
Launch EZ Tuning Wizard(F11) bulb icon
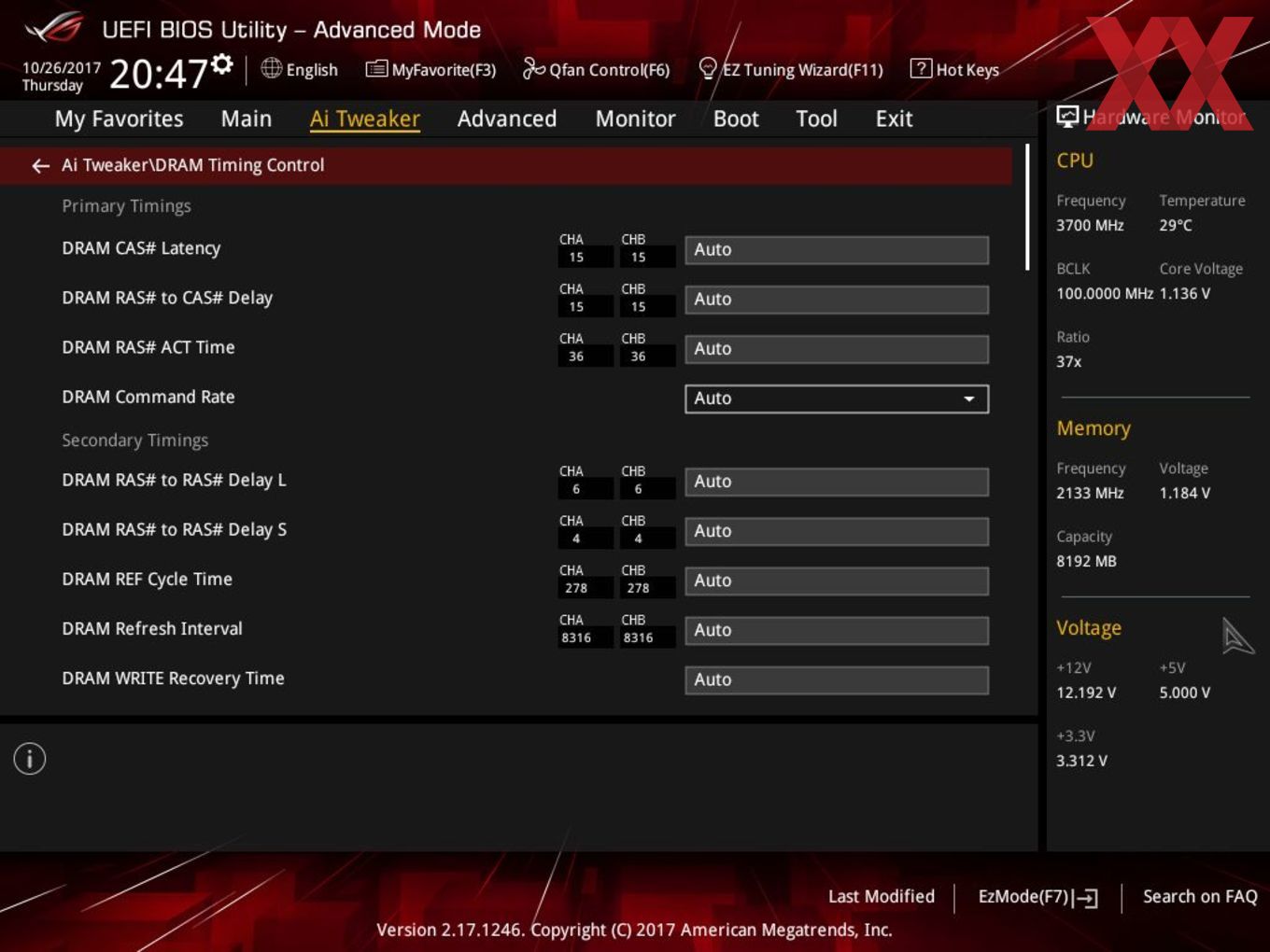pyautogui.click(x=708, y=68)
